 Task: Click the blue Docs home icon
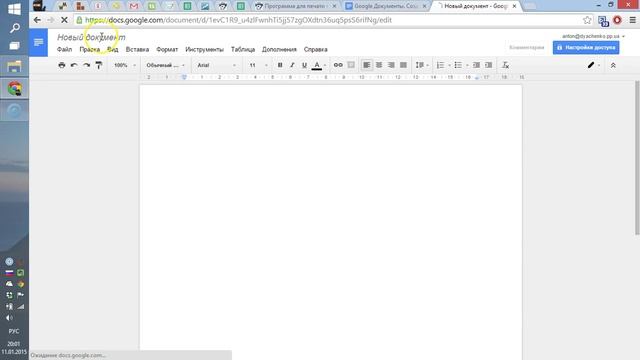click(38, 42)
